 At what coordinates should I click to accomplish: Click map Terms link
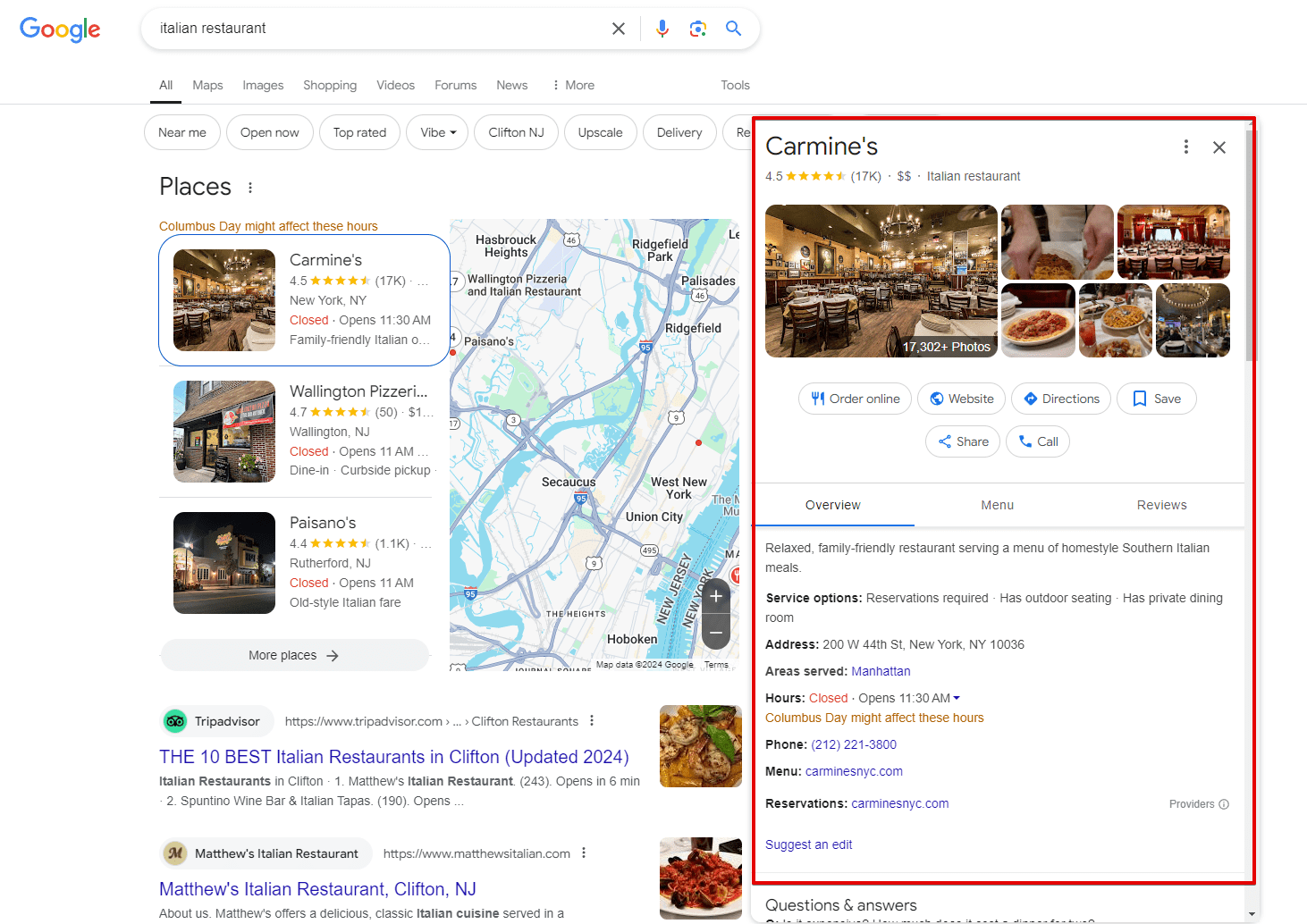(716, 665)
